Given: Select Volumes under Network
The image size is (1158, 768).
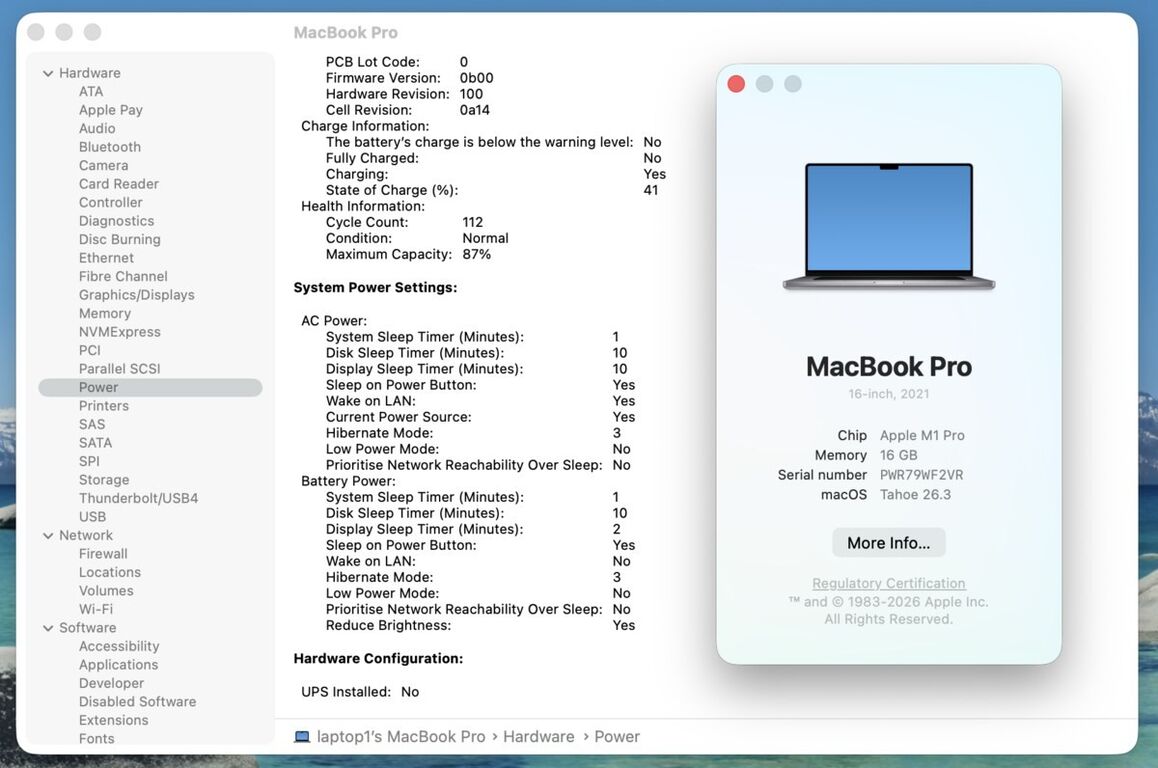Looking at the screenshot, I should [x=106, y=591].
